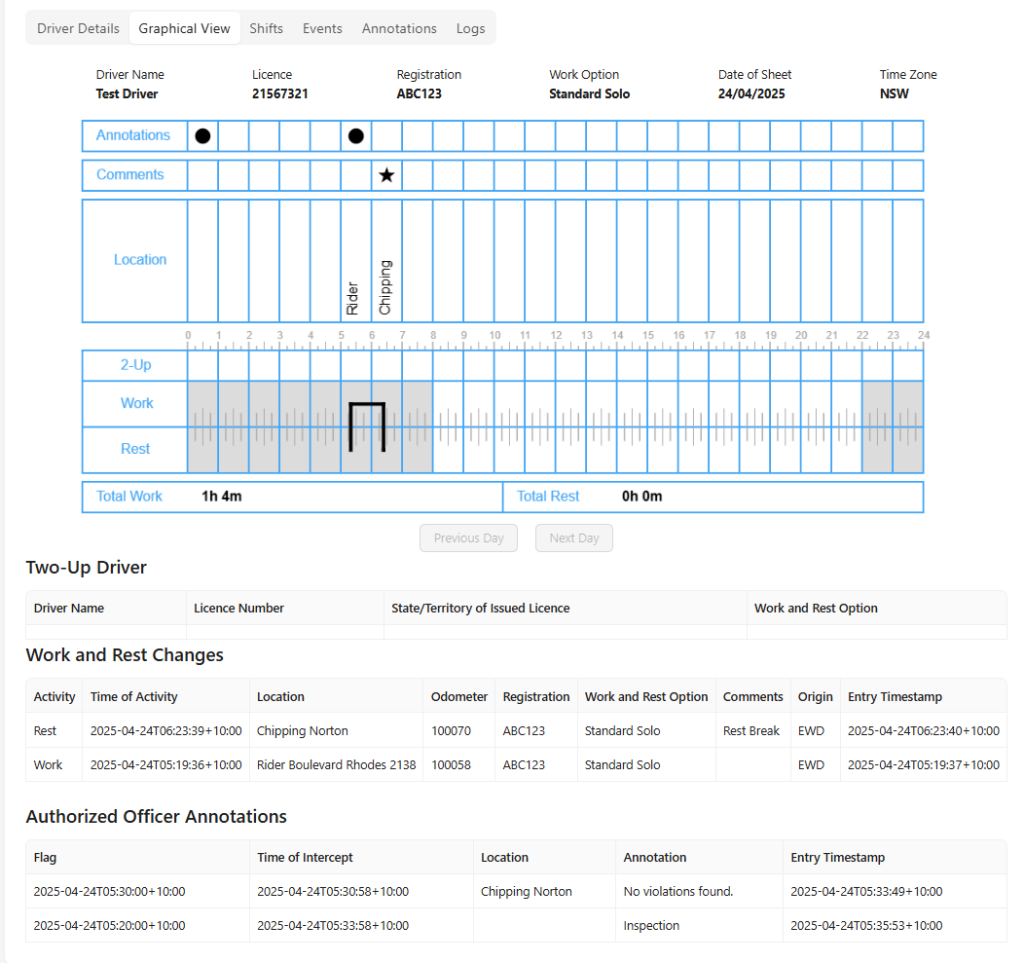Click entry timestamp 2025-04-24T05:19:37+10:00

click(923, 765)
